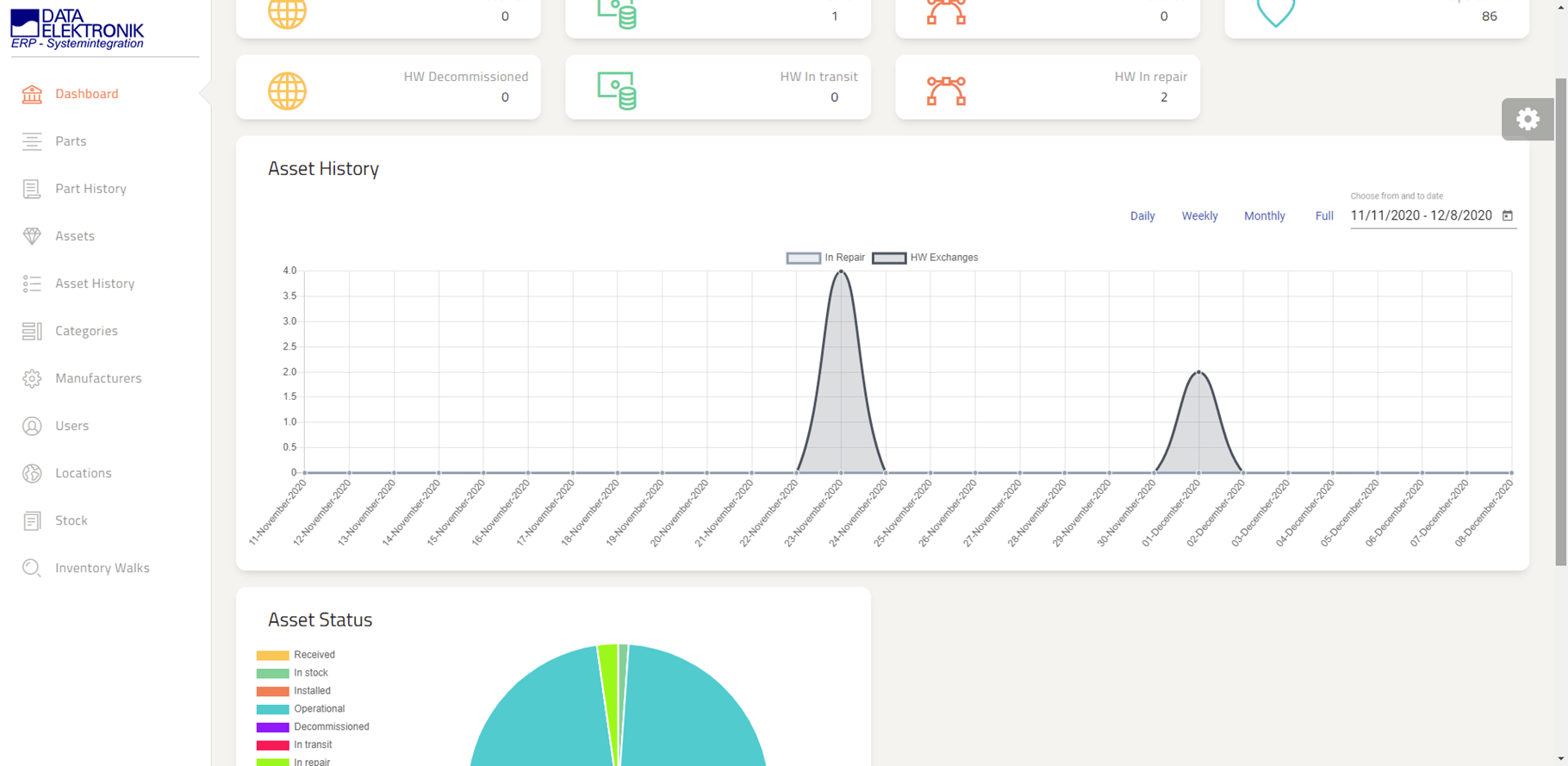
Task: Toggle Decommissioned pie legend entry
Action: (x=313, y=727)
